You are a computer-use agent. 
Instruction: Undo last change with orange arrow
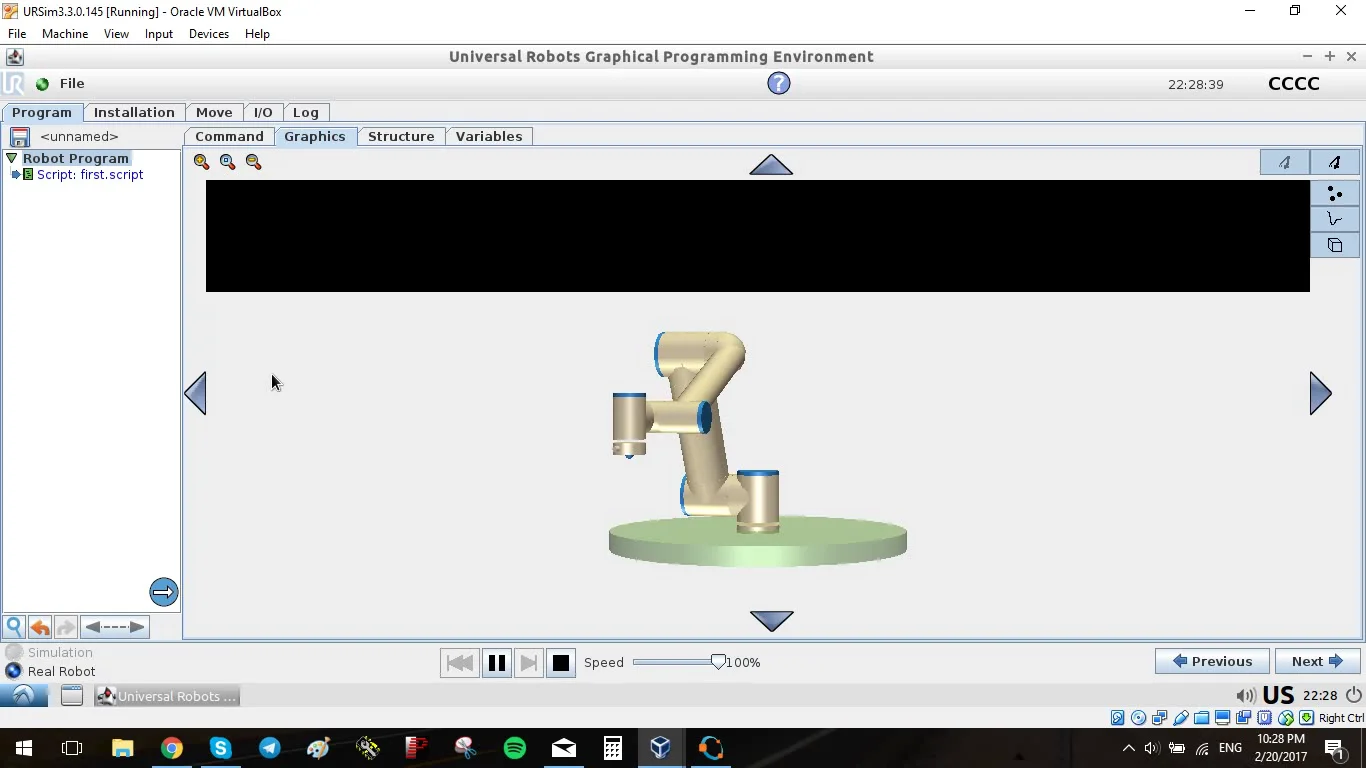tap(40, 627)
